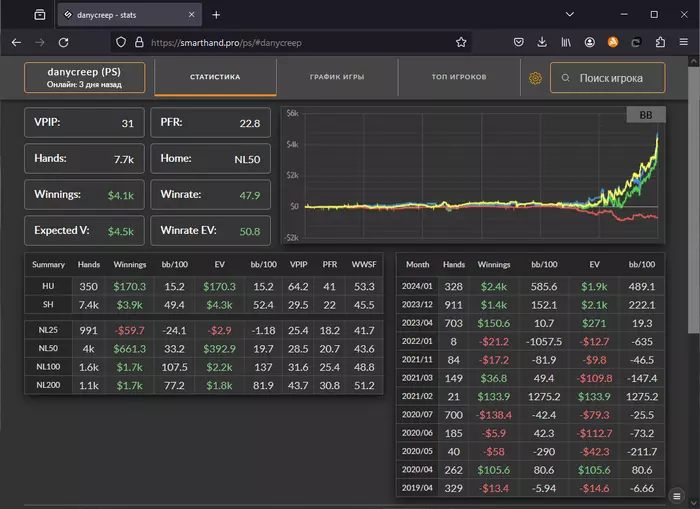The width and height of the screenshot is (700, 509).
Task: Open the ТОП ИГРОКОВ tab
Action: [x=458, y=77]
